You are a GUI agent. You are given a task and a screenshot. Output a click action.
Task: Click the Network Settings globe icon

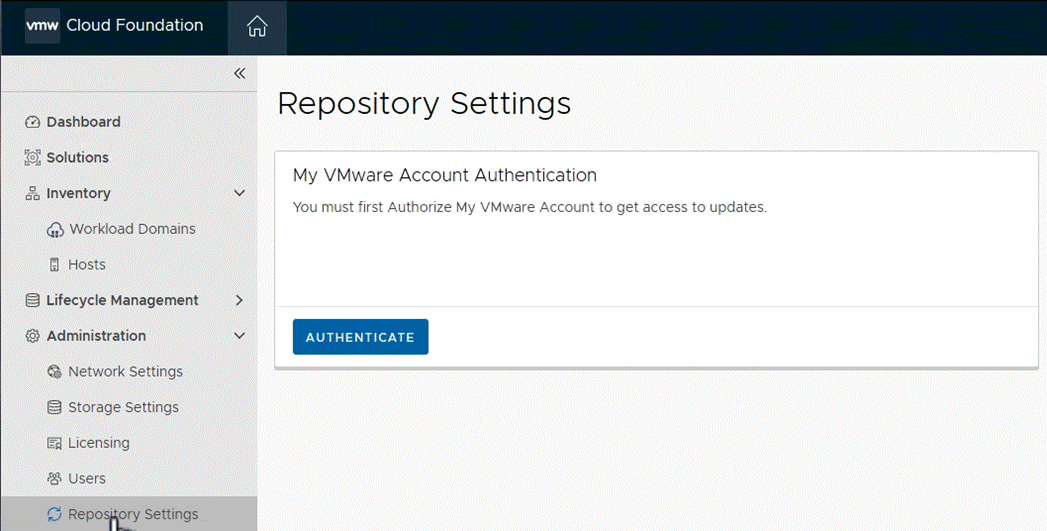click(x=54, y=371)
